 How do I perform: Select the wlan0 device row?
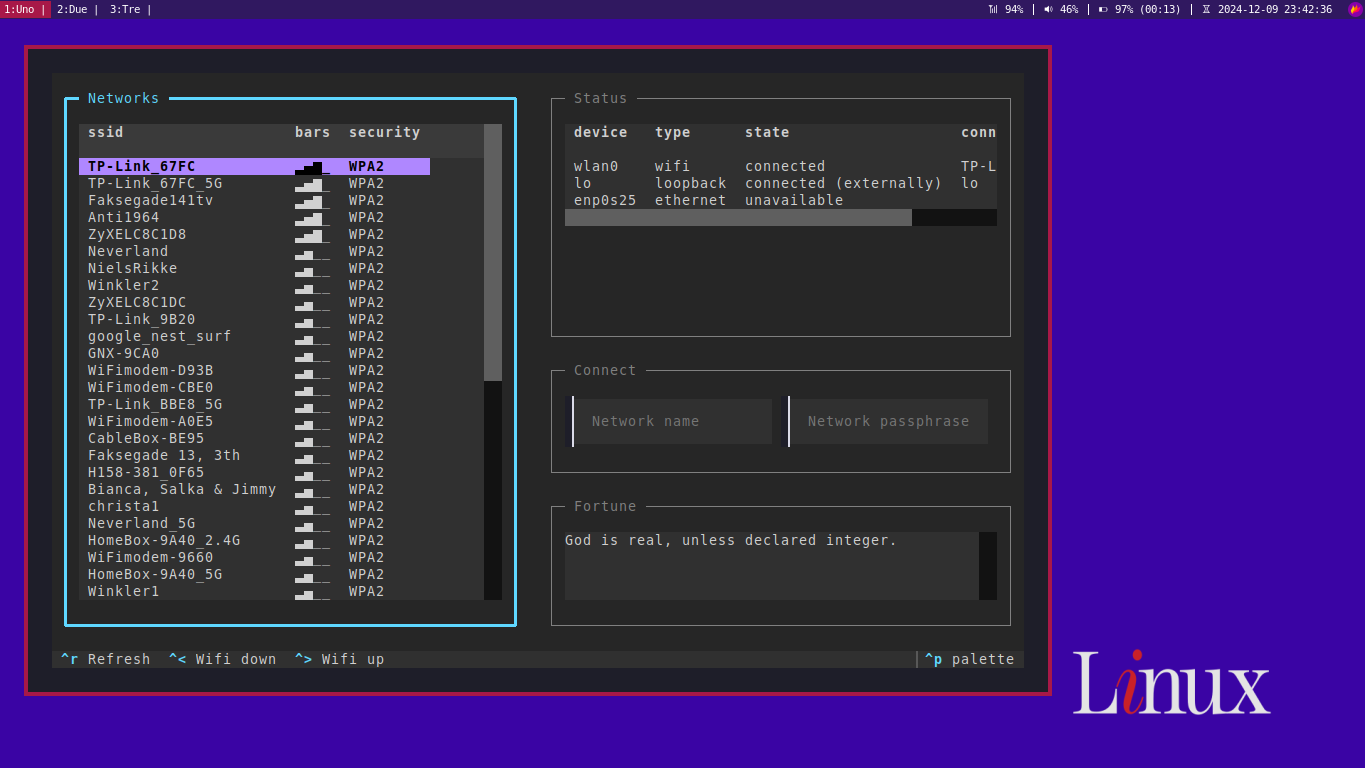click(781, 166)
